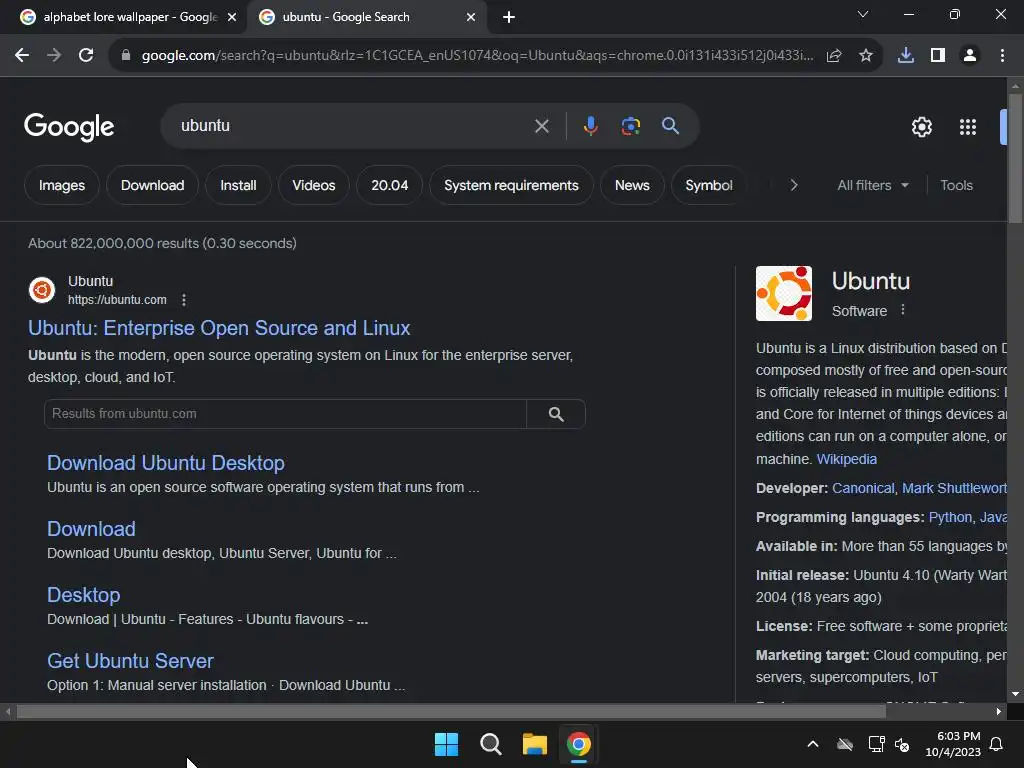This screenshot has height=768, width=1024.
Task: Select the 20.04 filter chip
Action: (x=389, y=185)
